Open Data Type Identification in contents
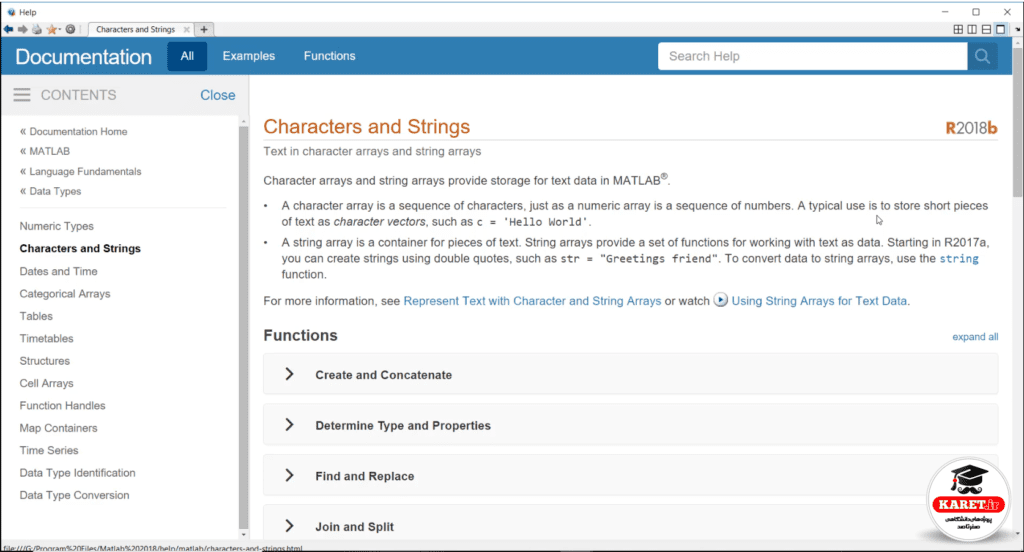Screen dimensions: 1024x552 click(78, 472)
